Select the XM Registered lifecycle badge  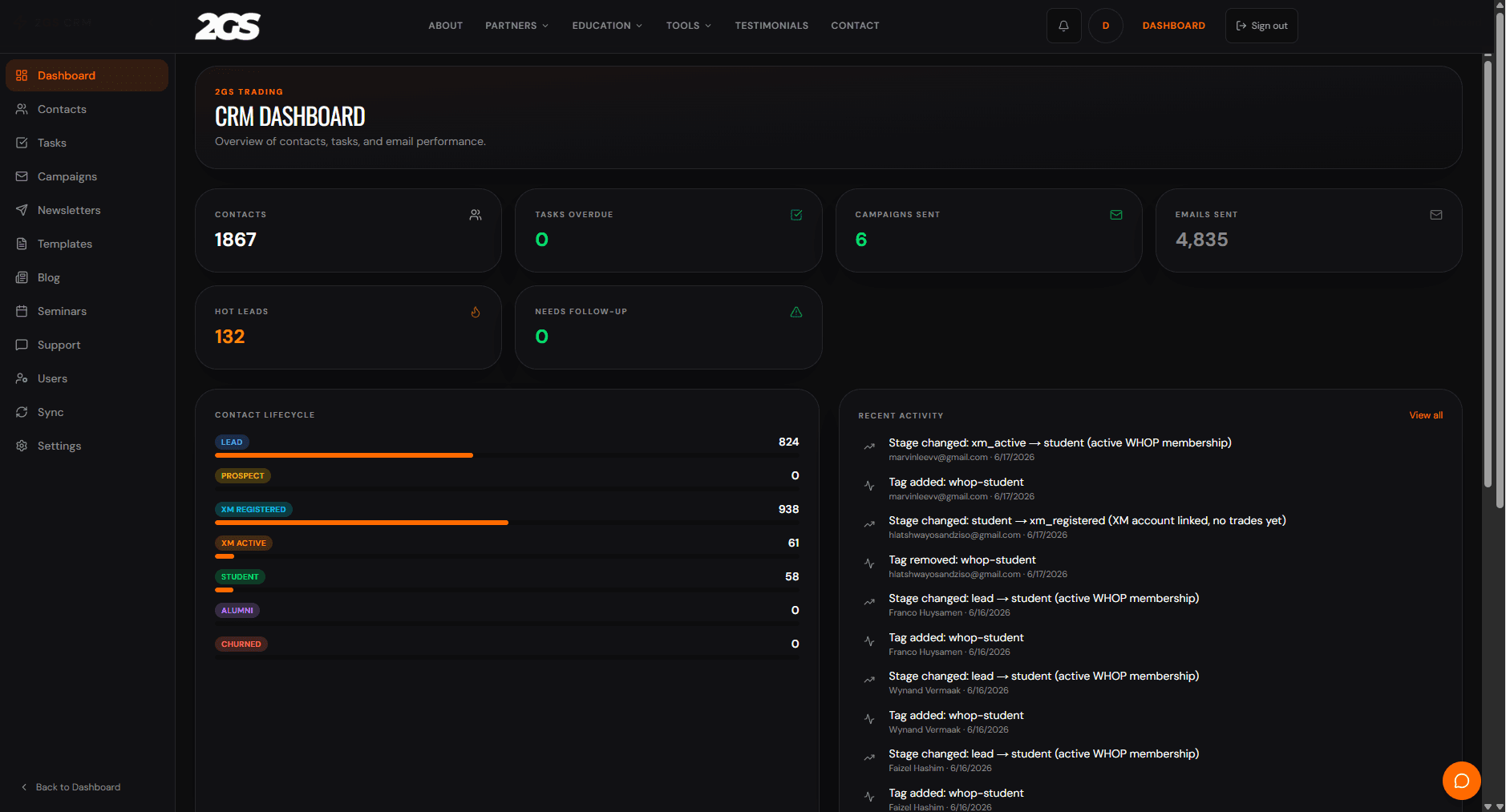tap(253, 510)
